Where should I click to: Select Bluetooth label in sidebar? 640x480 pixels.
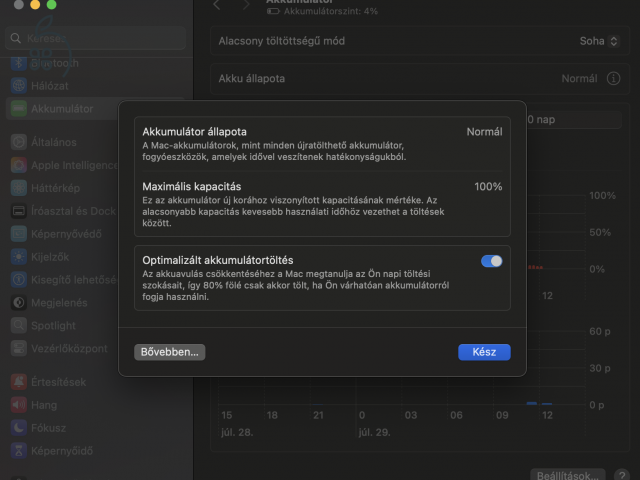pos(55,63)
